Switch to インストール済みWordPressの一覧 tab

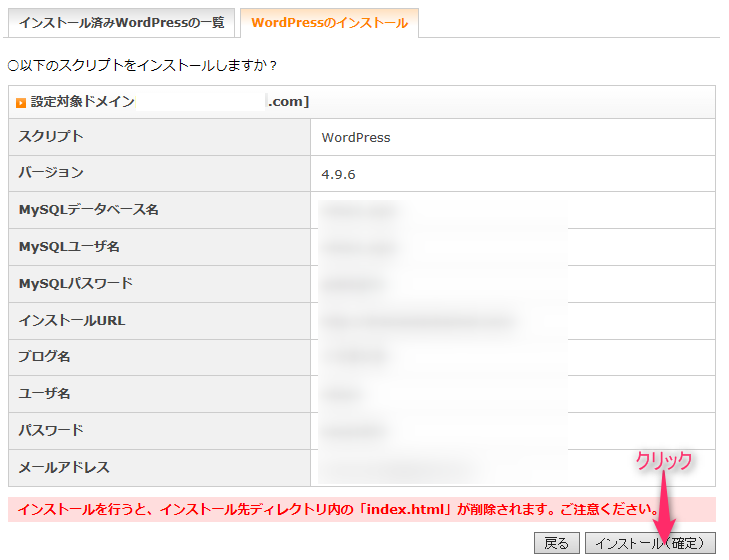(121, 23)
